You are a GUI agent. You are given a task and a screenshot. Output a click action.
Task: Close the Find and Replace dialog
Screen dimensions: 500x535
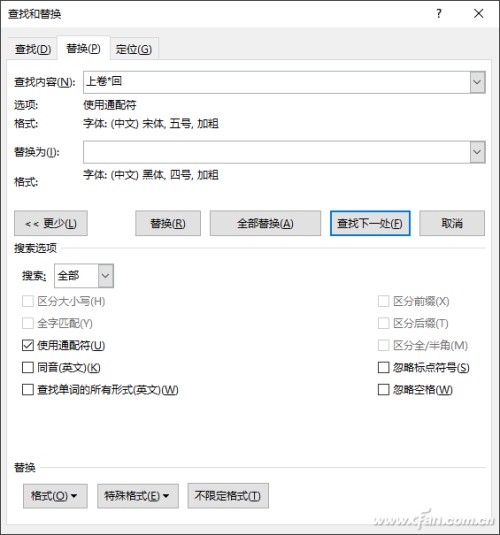coord(478,14)
